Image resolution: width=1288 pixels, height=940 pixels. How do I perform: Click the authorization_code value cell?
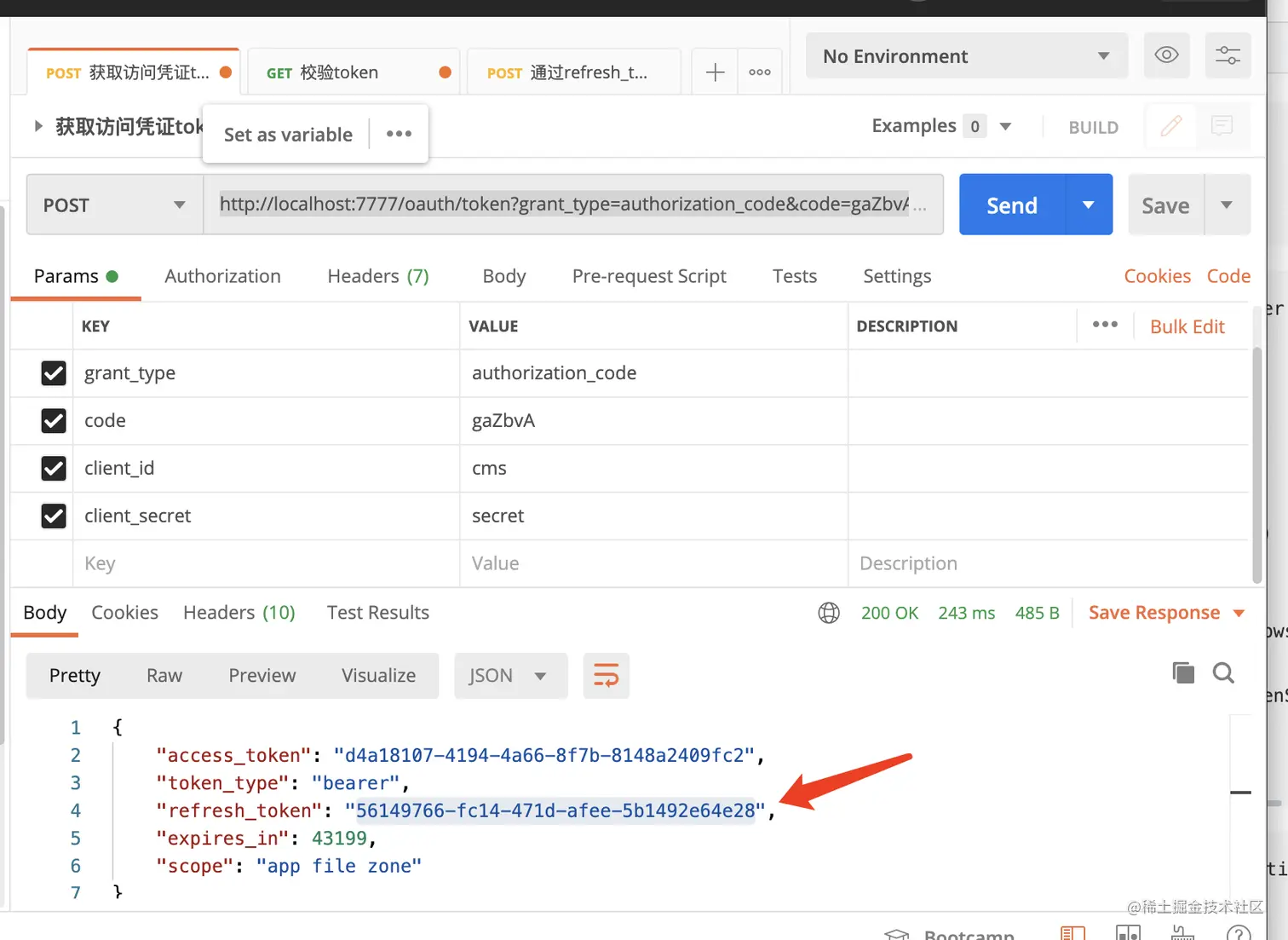(x=653, y=373)
